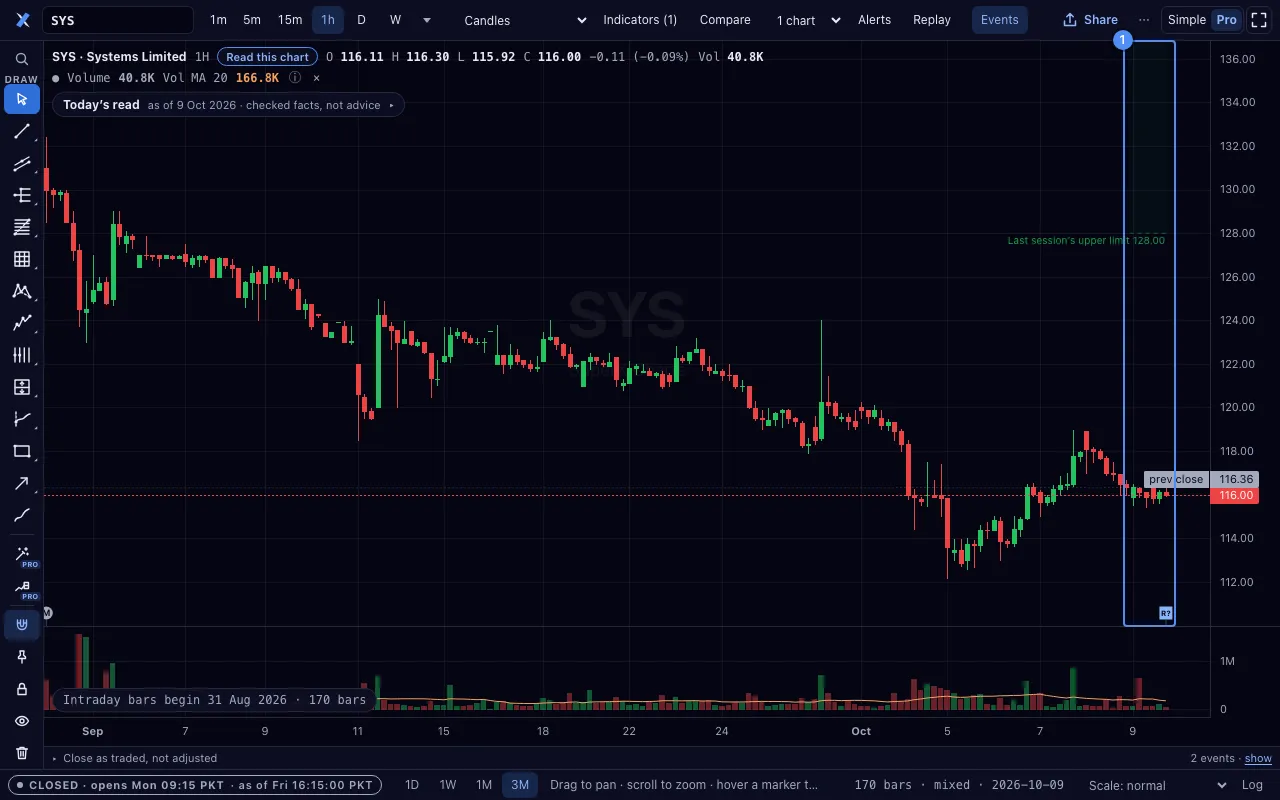Viewport: 1280px width, 800px height.
Task: Toggle lock all drawings
Action: (x=22, y=689)
